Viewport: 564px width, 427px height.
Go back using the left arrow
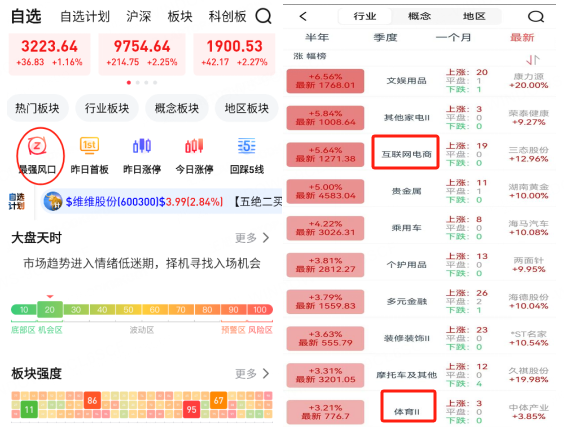303,16
